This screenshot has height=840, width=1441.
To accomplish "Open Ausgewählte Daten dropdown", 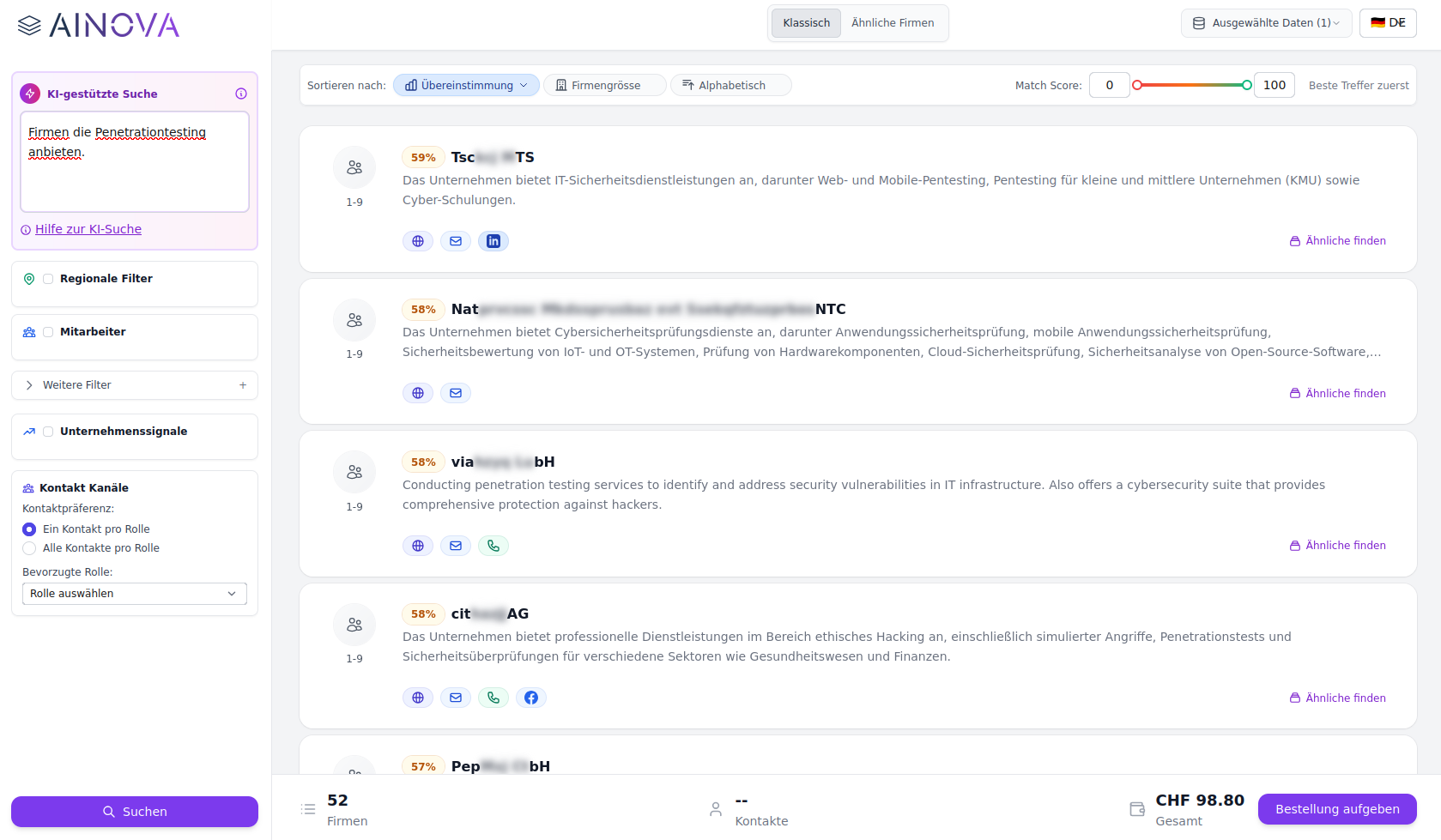I will tap(1266, 23).
